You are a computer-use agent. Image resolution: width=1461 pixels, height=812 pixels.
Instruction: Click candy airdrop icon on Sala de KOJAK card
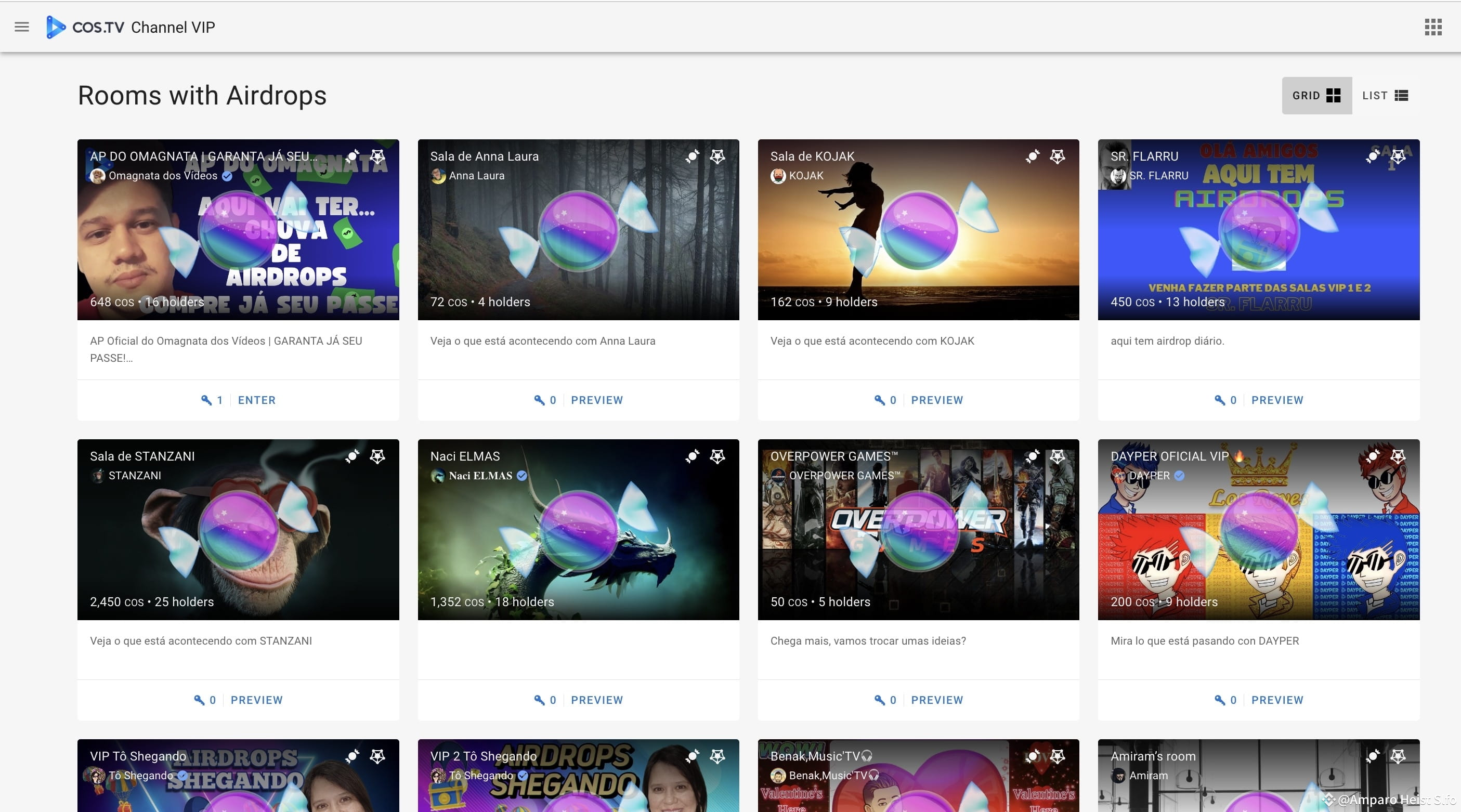1032,156
